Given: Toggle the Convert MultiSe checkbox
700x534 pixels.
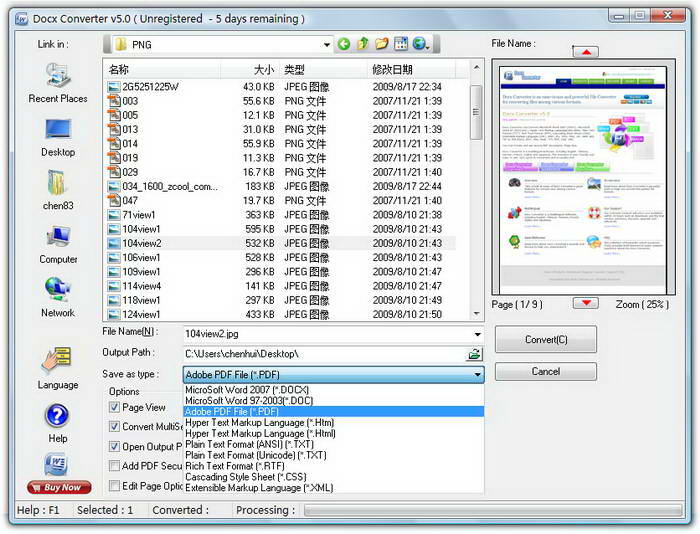Looking at the screenshot, I should tap(114, 426).
